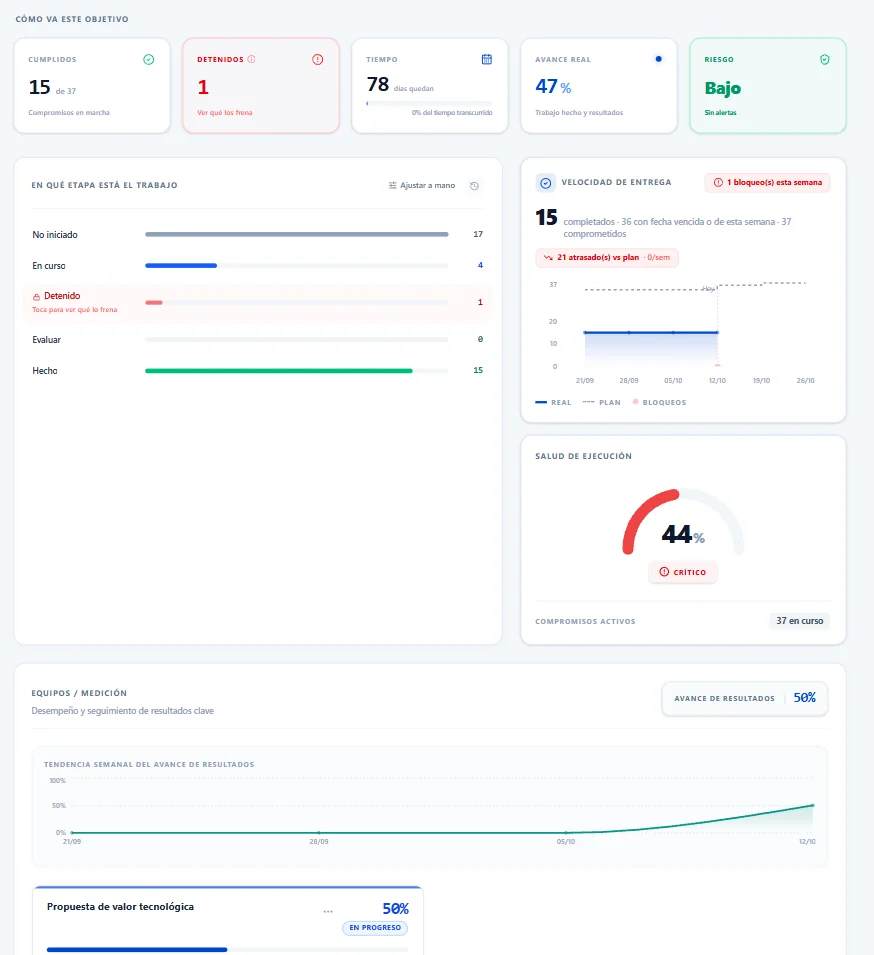This screenshot has width=874, height=955.
Task: Click the 'Bajo' risk value
Action: (723, 88)
